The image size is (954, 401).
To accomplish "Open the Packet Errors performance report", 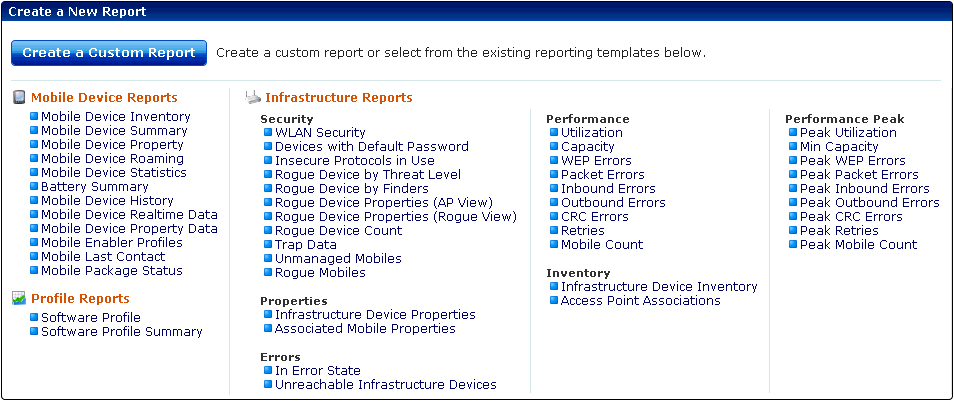I will [603, 175].
